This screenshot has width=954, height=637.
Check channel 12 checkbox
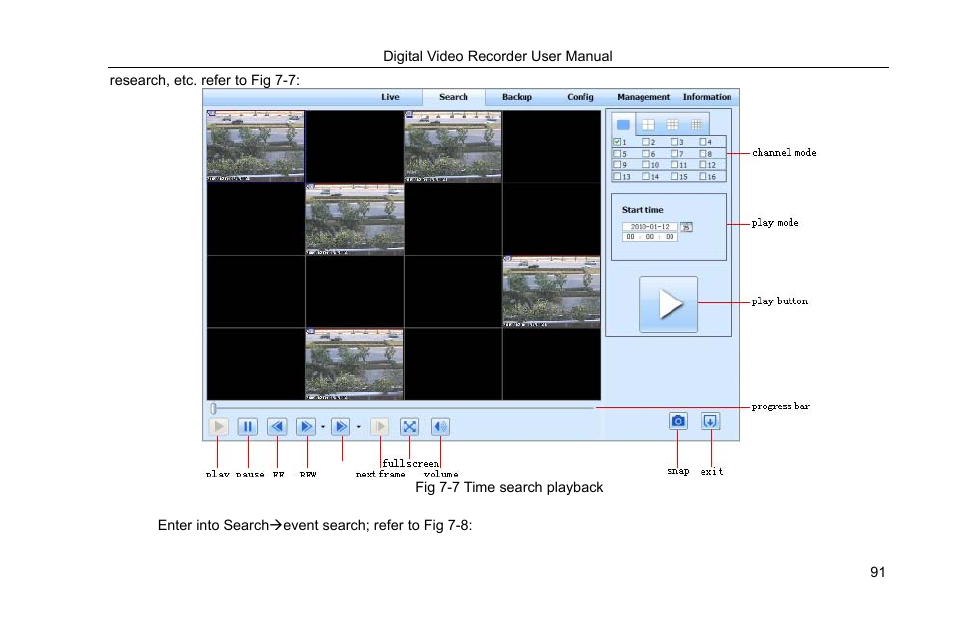(703, 164)
